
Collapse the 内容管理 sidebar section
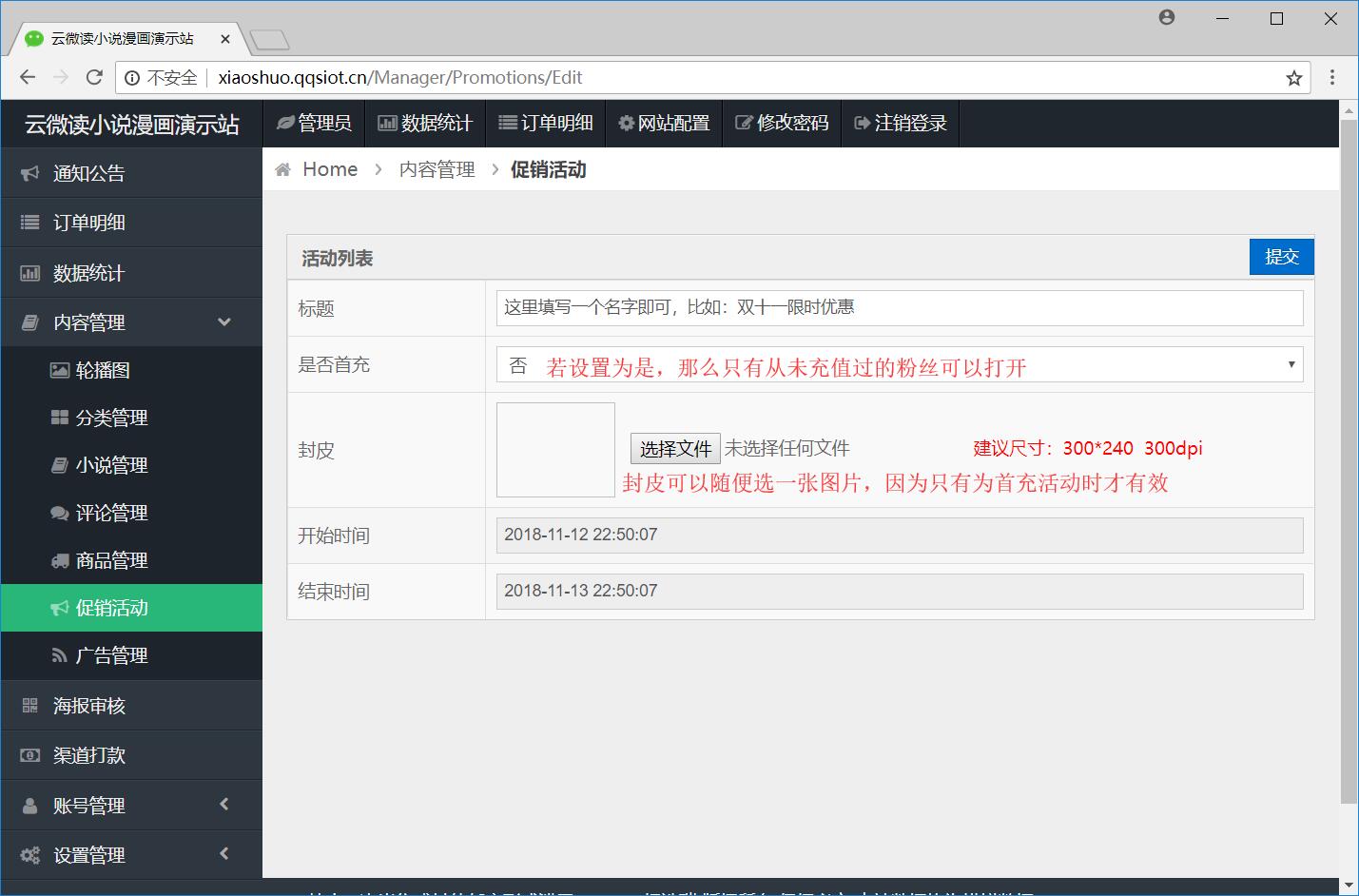(x=131, y=322)
